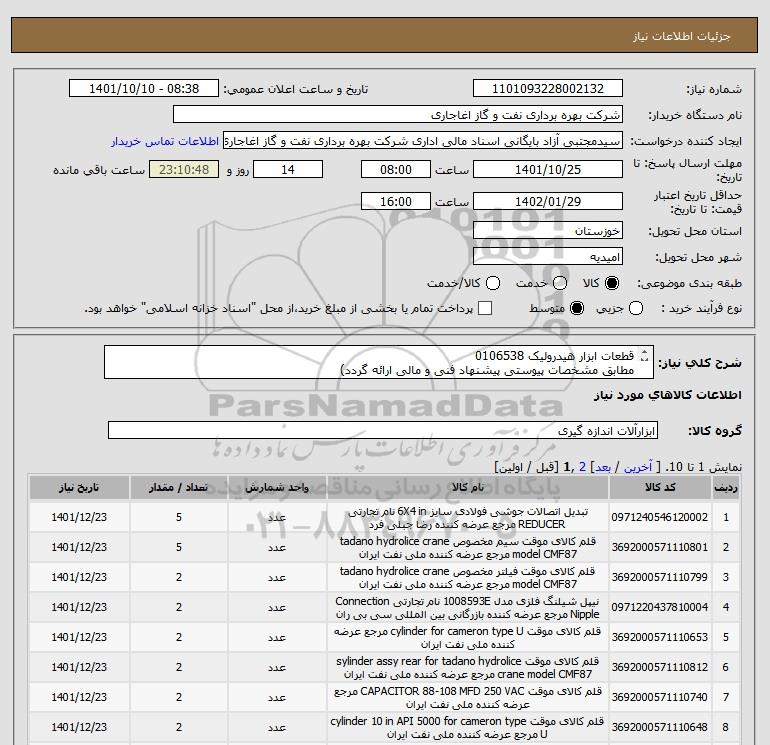The width and height of the screenshot is (770, 745).
Task: Click the نام کالا column header
Action: tap(468, 488)
